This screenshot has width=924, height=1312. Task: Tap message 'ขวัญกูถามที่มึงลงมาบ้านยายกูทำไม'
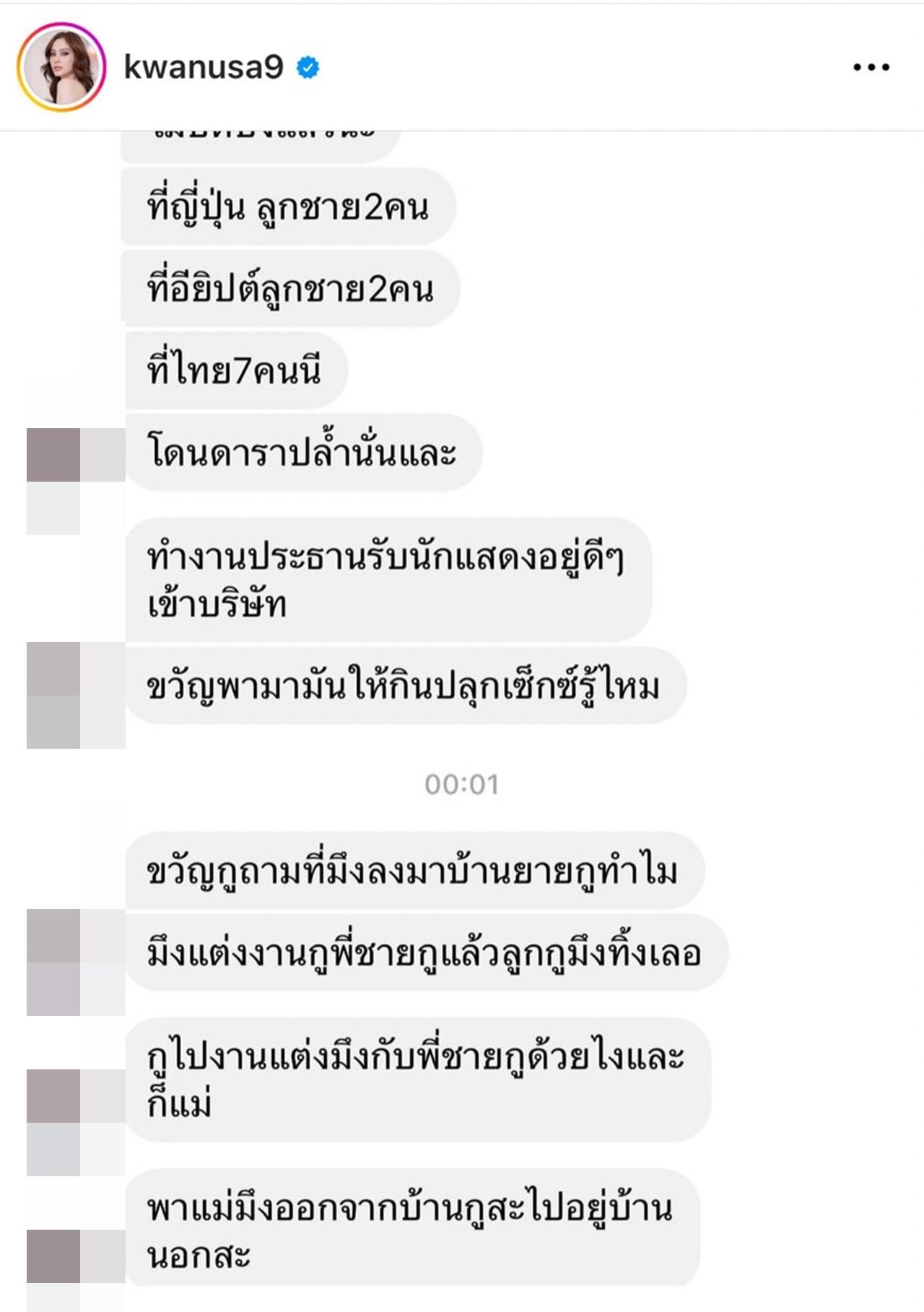[x=413, y=871]
